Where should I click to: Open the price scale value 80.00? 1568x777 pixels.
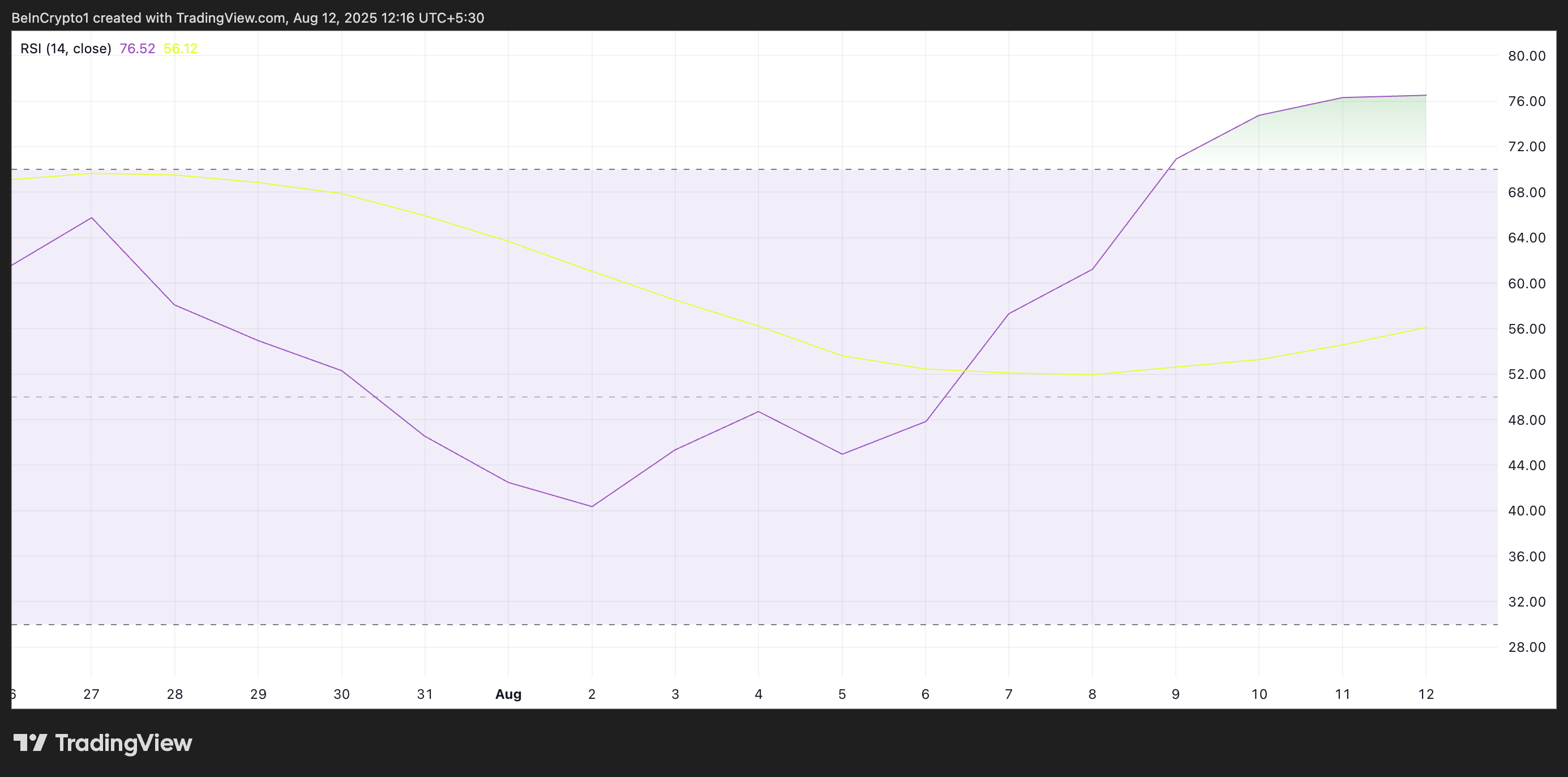pos(1528,55)
